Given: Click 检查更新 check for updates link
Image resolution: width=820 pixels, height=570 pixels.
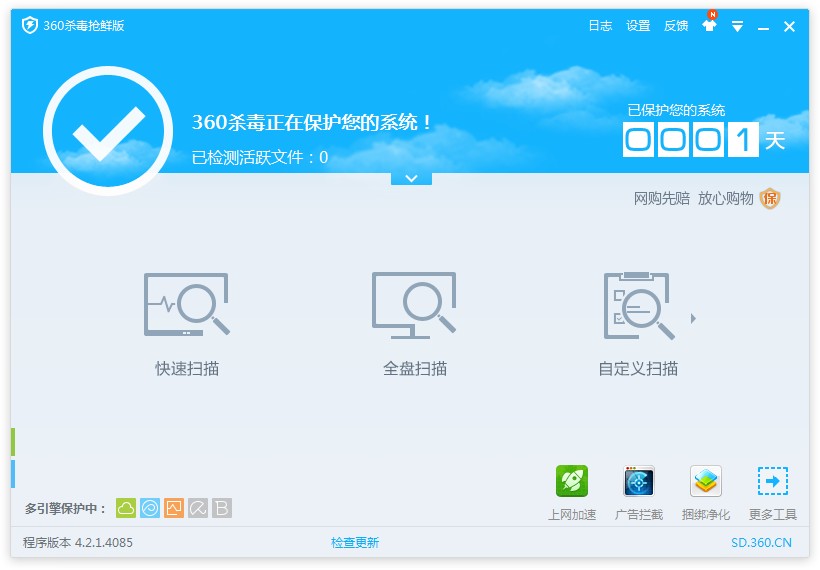Looking at the screenshot, I should 355,543.
